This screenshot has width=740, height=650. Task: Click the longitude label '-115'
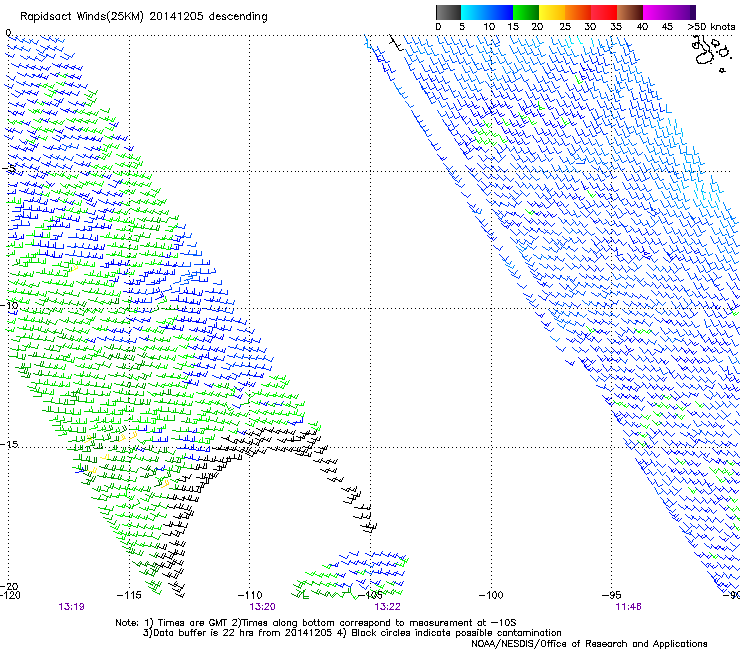[x=129, y=595]
